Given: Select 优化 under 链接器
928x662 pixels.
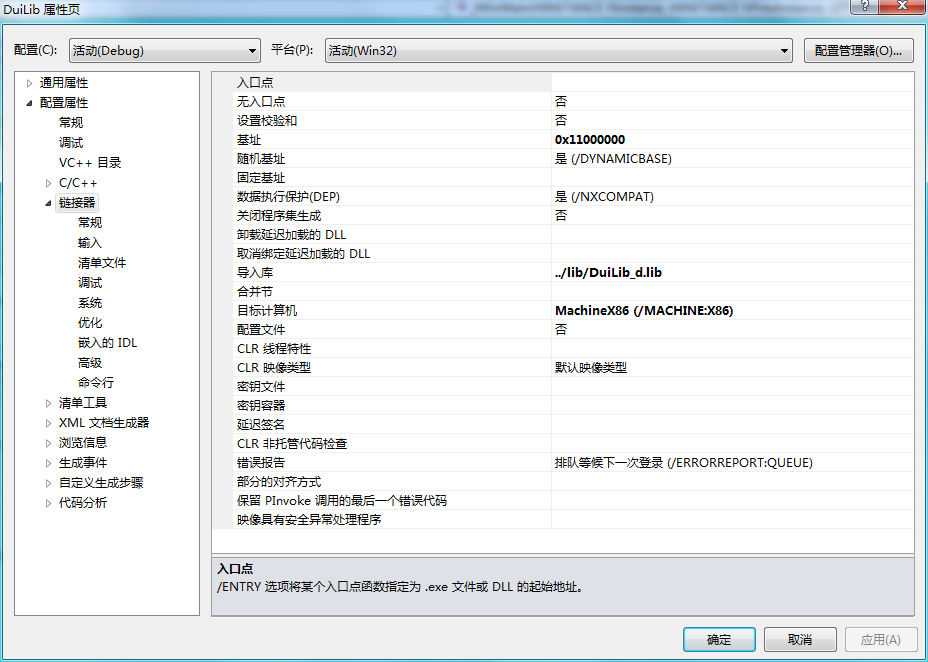Looking at the screenshot, I should [90, 323].
